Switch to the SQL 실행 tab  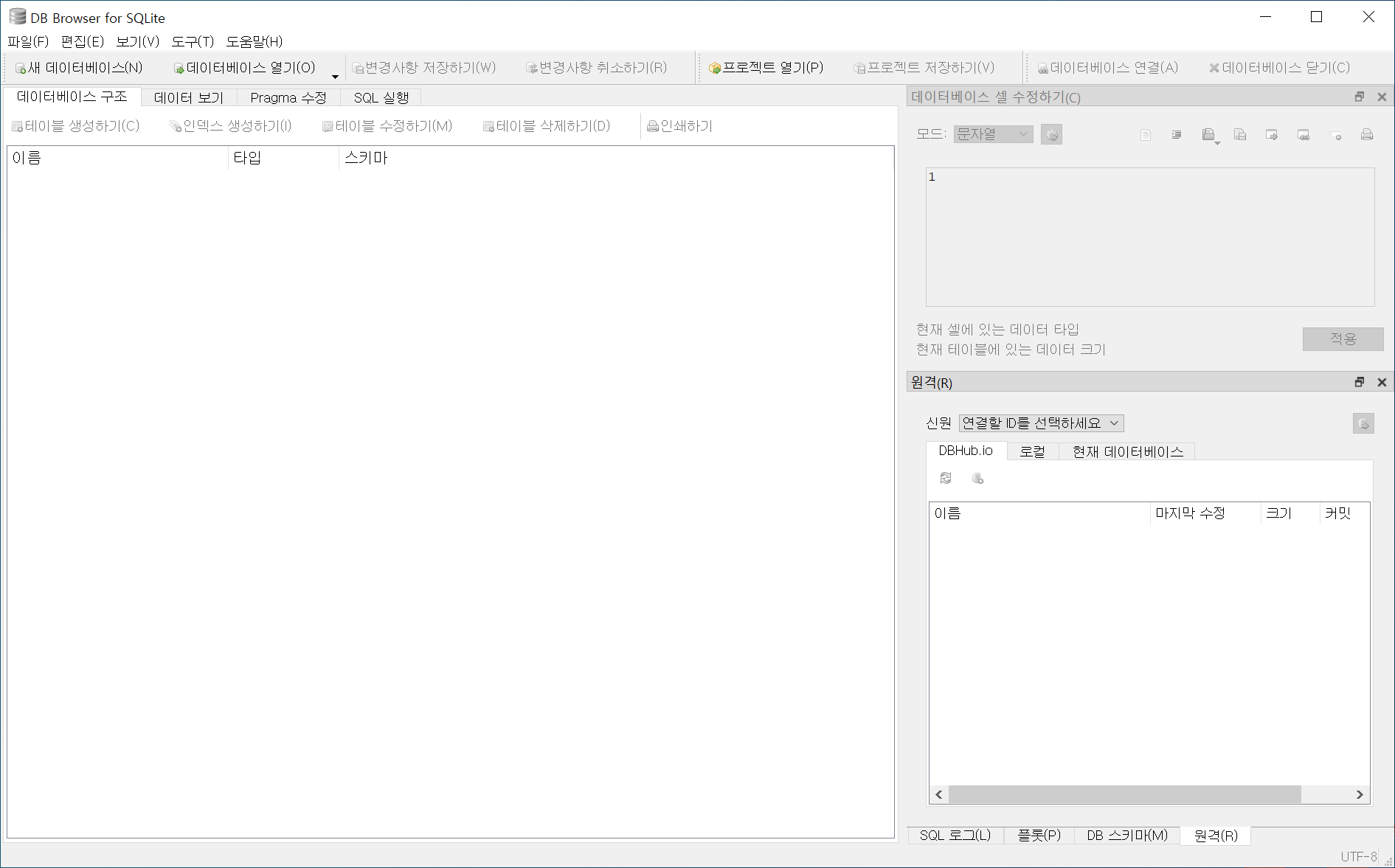click(x=381, y=97)
